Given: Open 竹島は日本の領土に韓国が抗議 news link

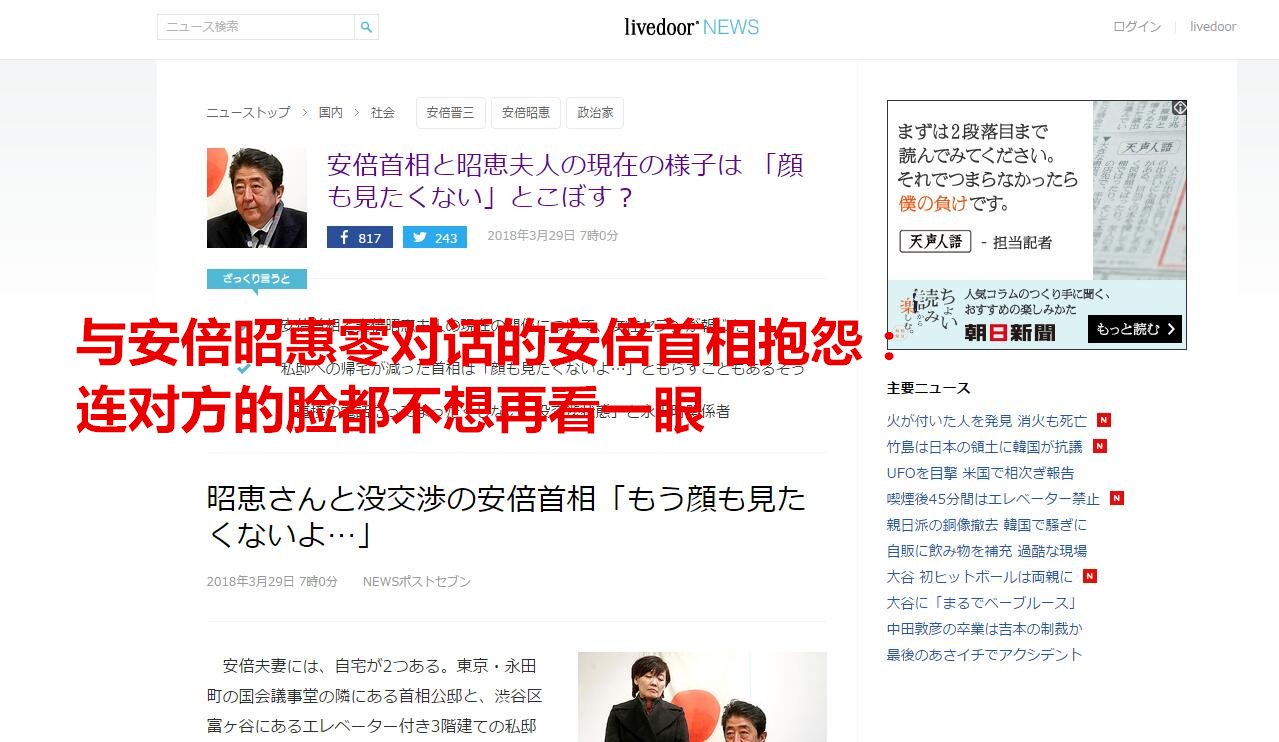Looking at the screenshot, I should click(x=984, y=446).
